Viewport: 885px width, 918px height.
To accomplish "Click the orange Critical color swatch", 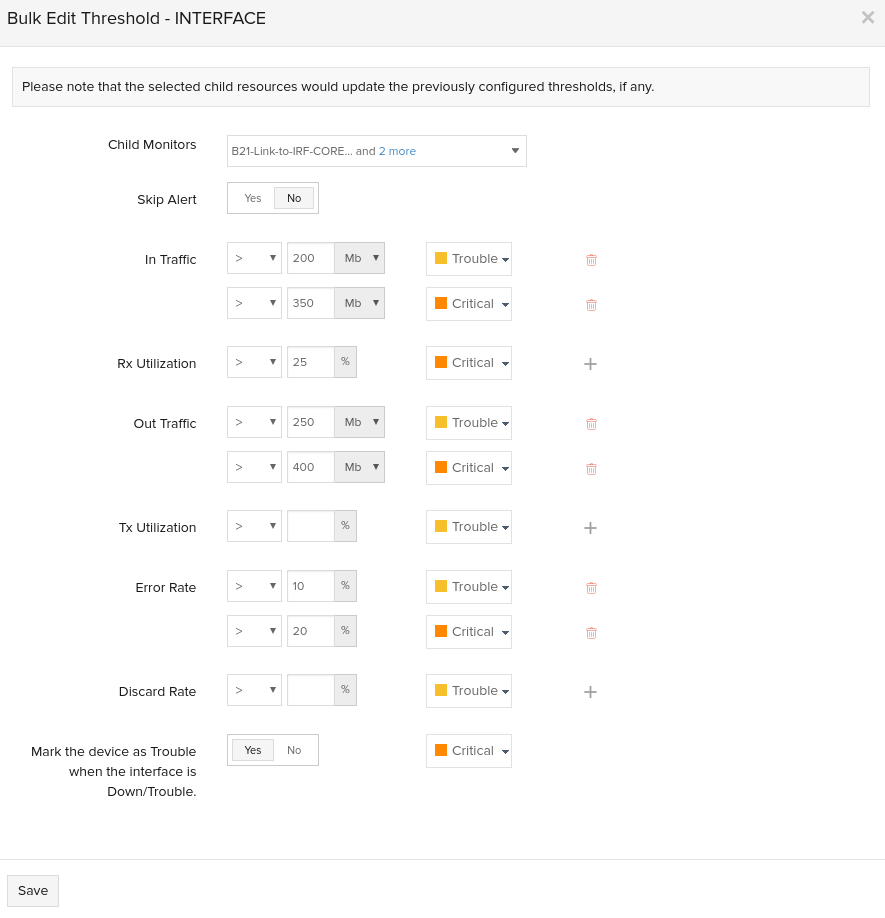I will (x=443, y=749).
